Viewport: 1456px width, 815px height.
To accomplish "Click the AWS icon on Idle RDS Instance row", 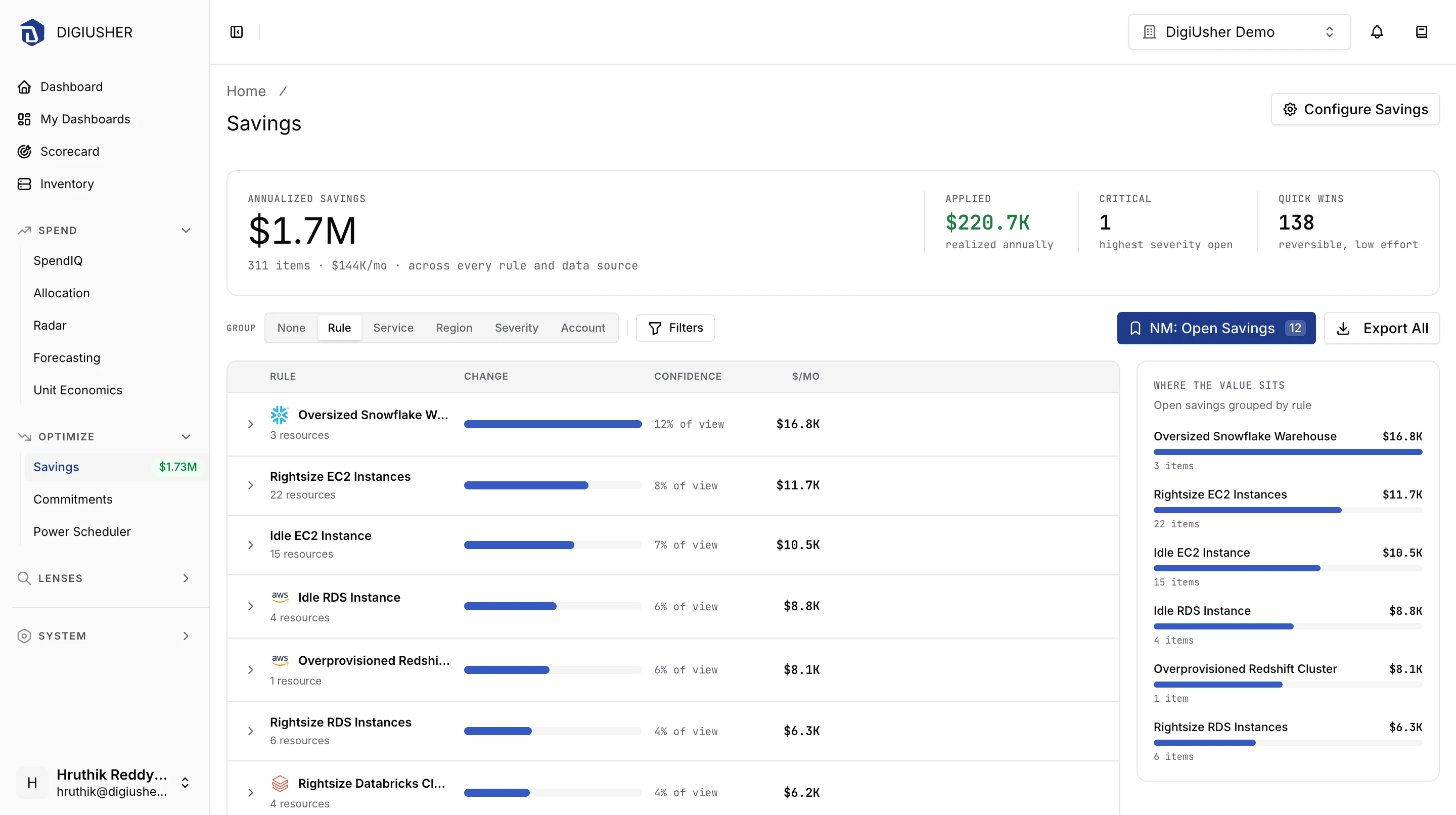I will [280, 597].
